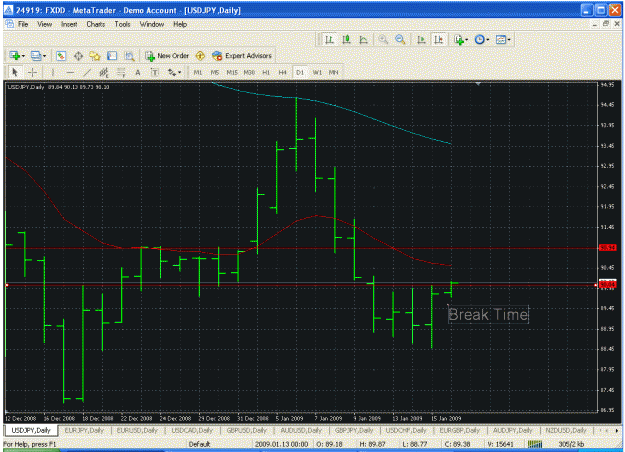Switch timeframe to M30
The image size is (625, 452).
click(x=249, y=72)
